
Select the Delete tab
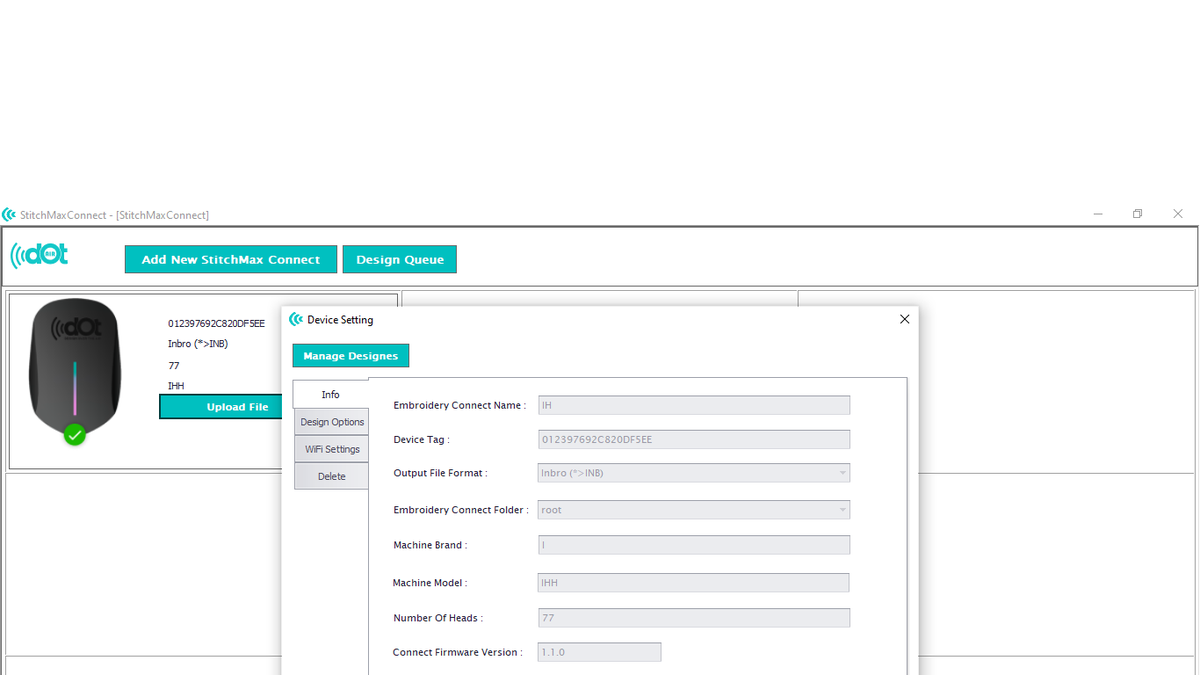pyautogui.click(x=332, y=476)
